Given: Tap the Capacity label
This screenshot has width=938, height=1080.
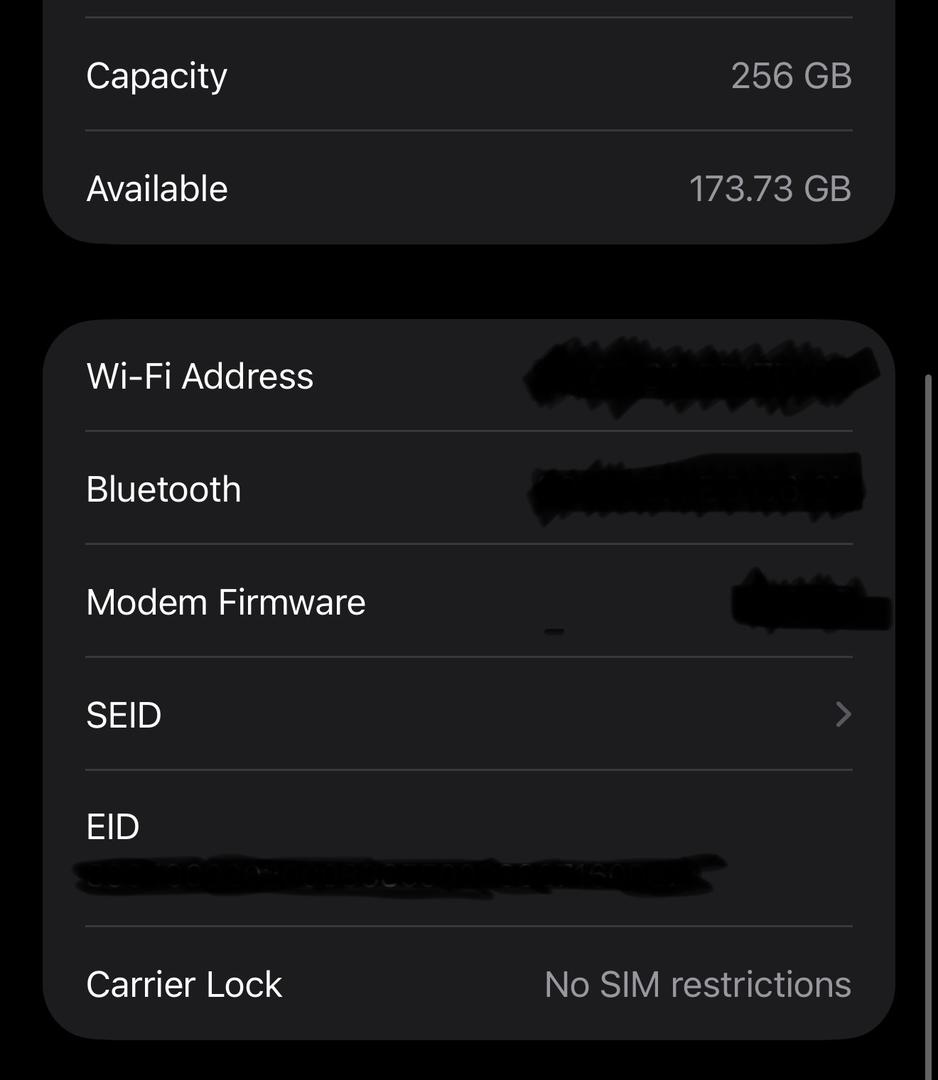Looking at the screenshot, I should pyautogui.click(x=157, y=76).
